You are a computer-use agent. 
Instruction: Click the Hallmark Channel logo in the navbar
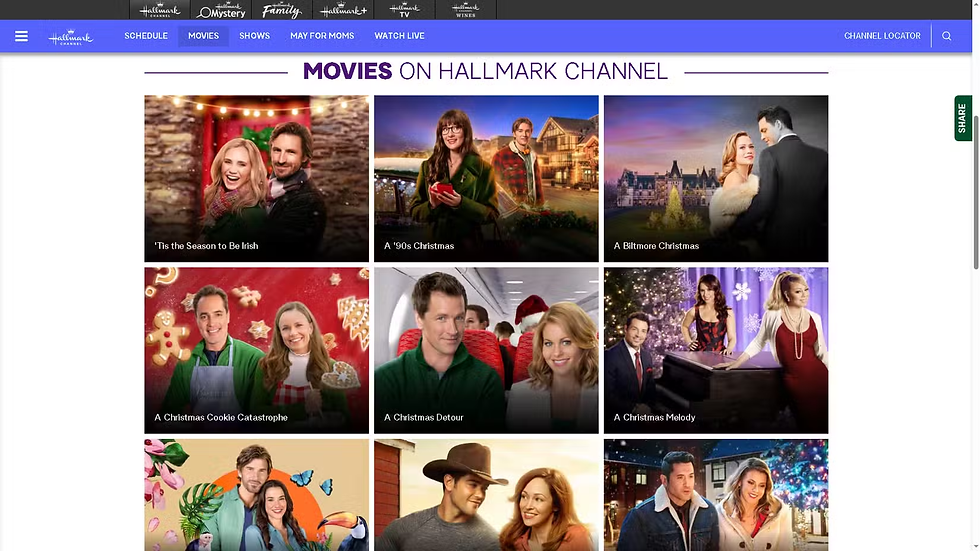pos(71,37)
